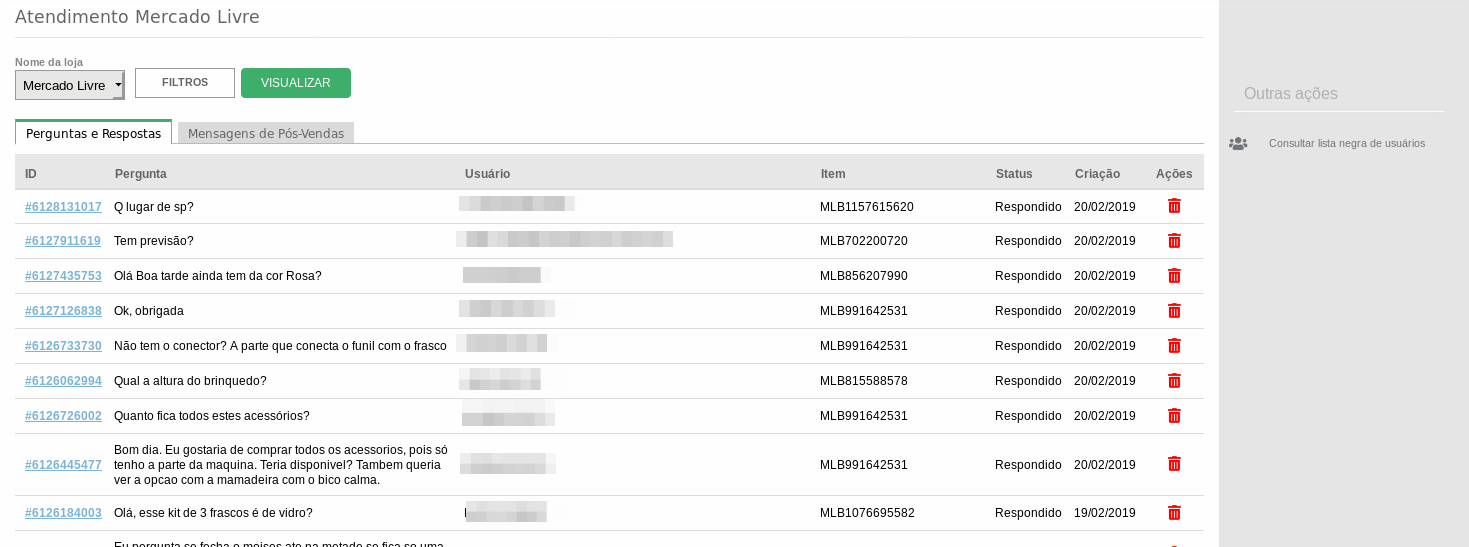
Task: Open question link #6127435753
Action: (x=63, y=276)
